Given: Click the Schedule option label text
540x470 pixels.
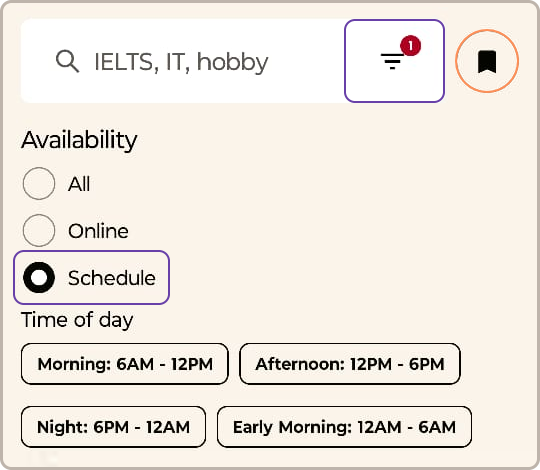Looking at the screenshot, I should (112, 278).
